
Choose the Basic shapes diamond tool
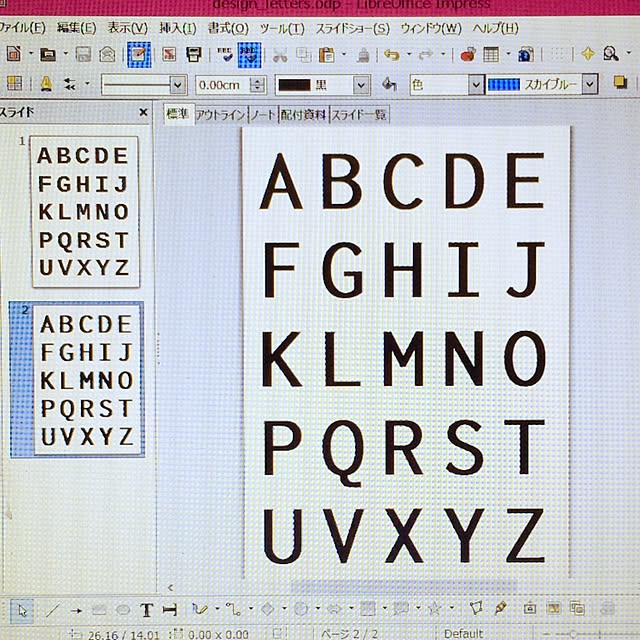(x=267, y=609)
